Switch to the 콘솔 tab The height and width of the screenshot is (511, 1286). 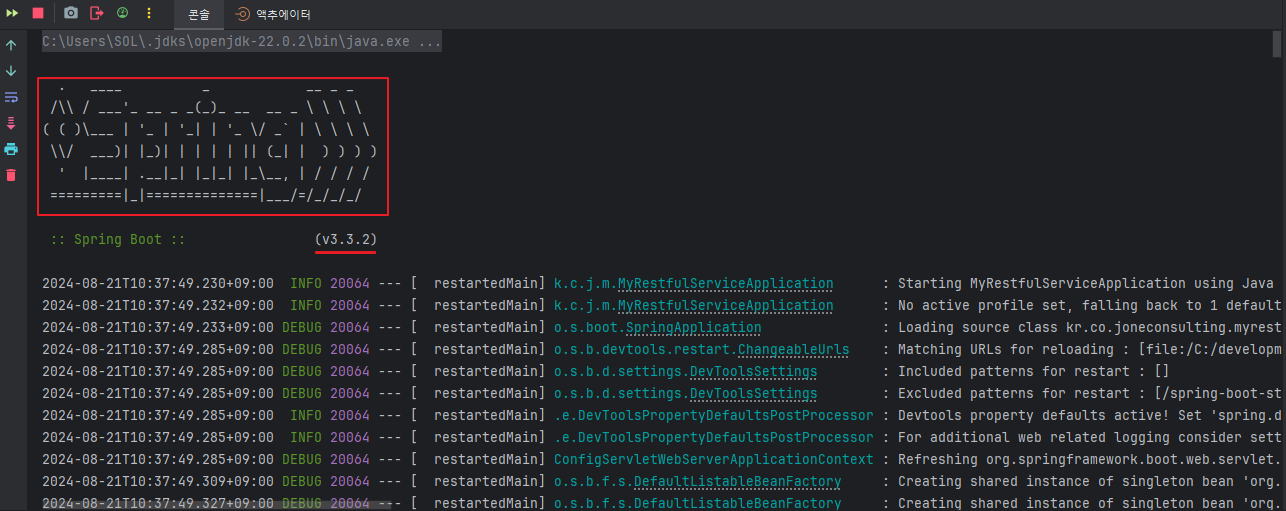200,14
